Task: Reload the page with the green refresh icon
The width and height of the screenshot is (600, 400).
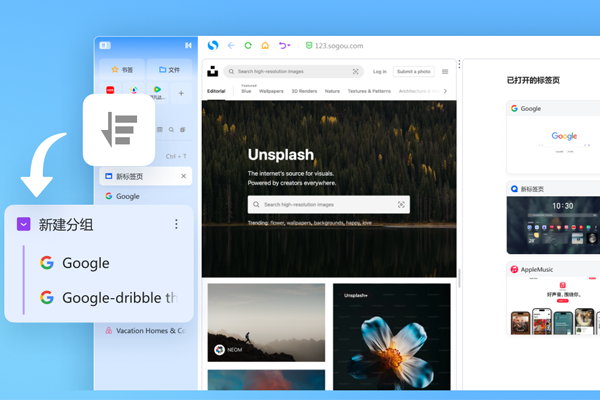Action: coord(248,45)
